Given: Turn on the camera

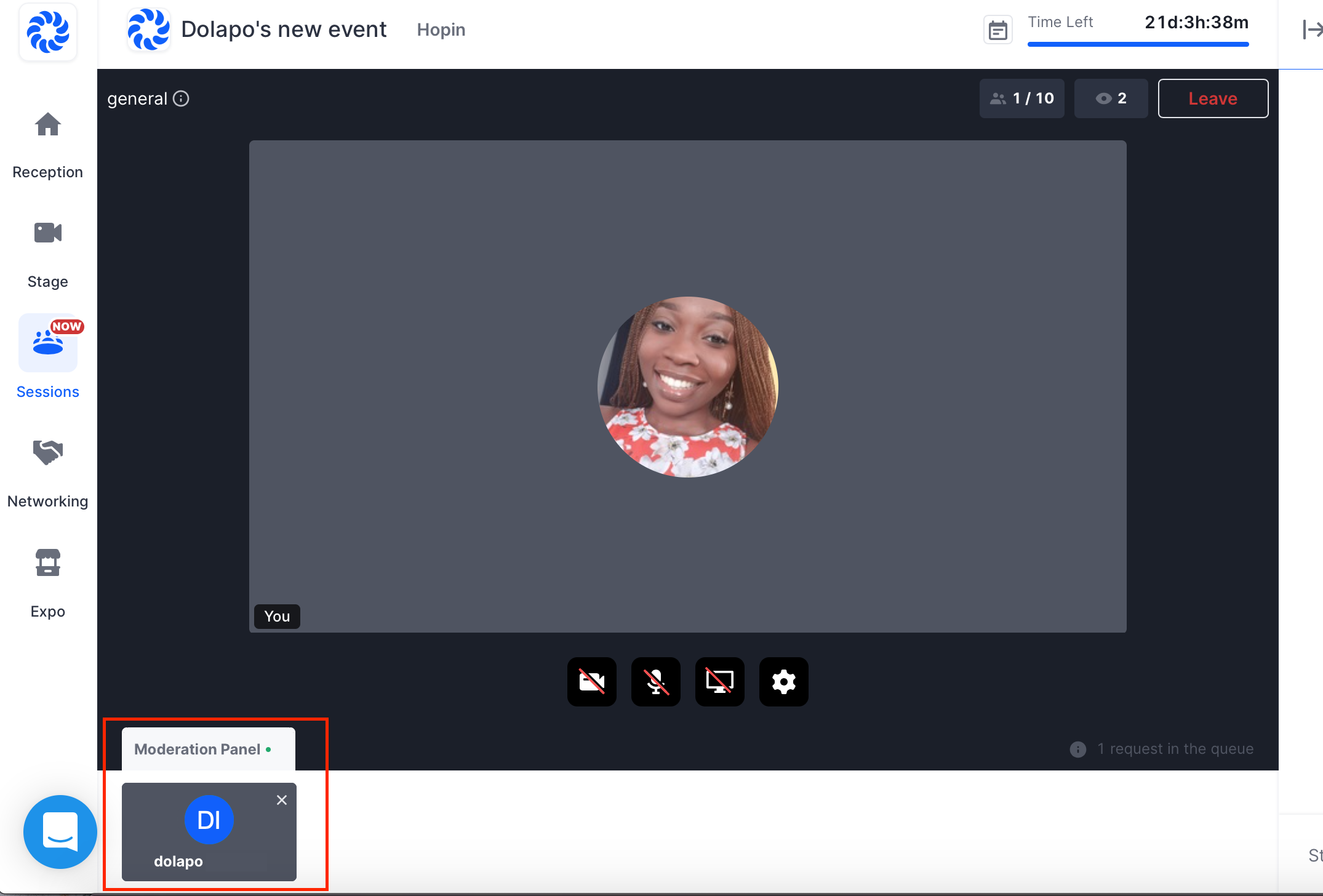Looking at the screenshot, I should [592, 682].
